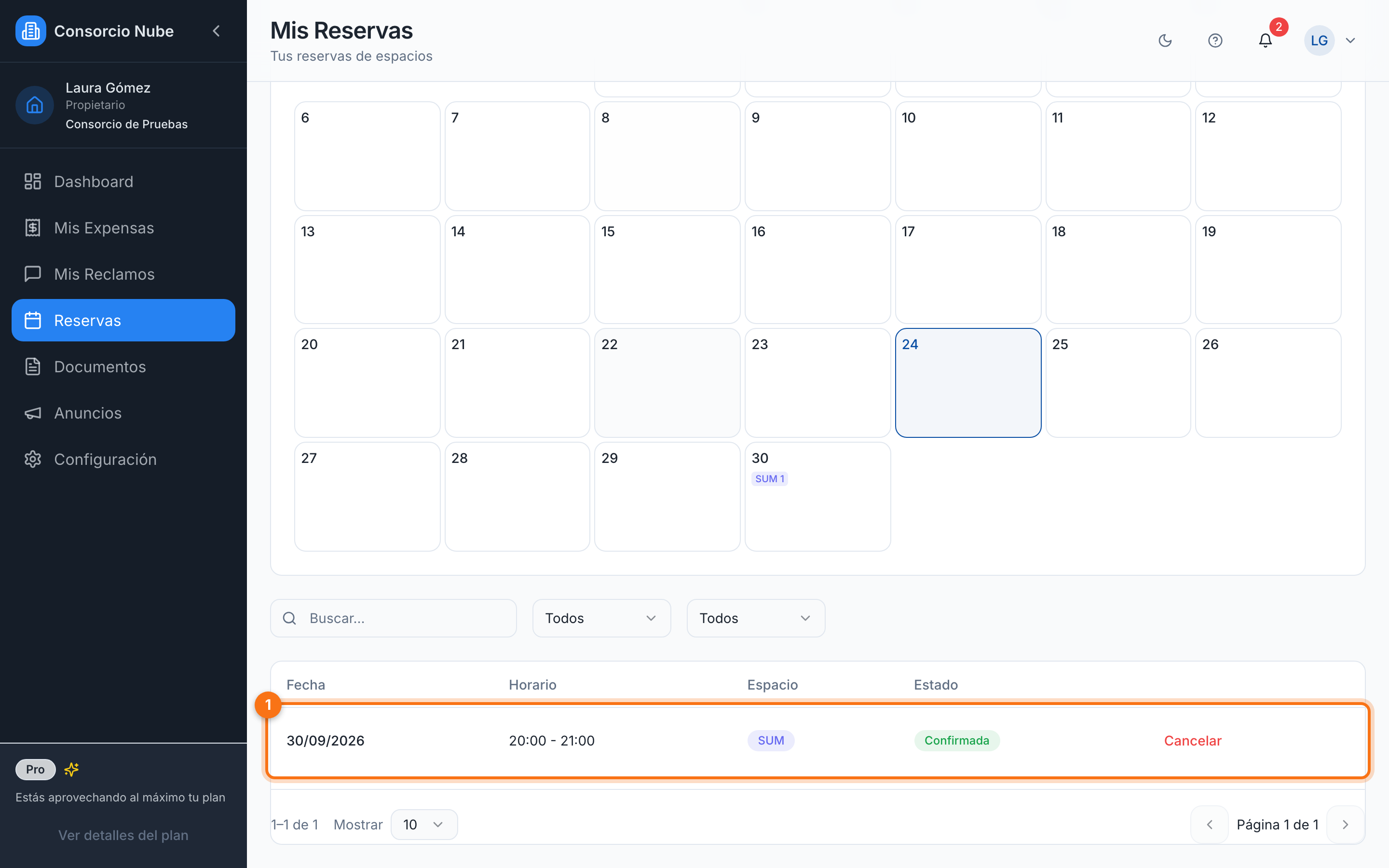
Task: Open the Dashboard menu item
Action: click(123, 181)
